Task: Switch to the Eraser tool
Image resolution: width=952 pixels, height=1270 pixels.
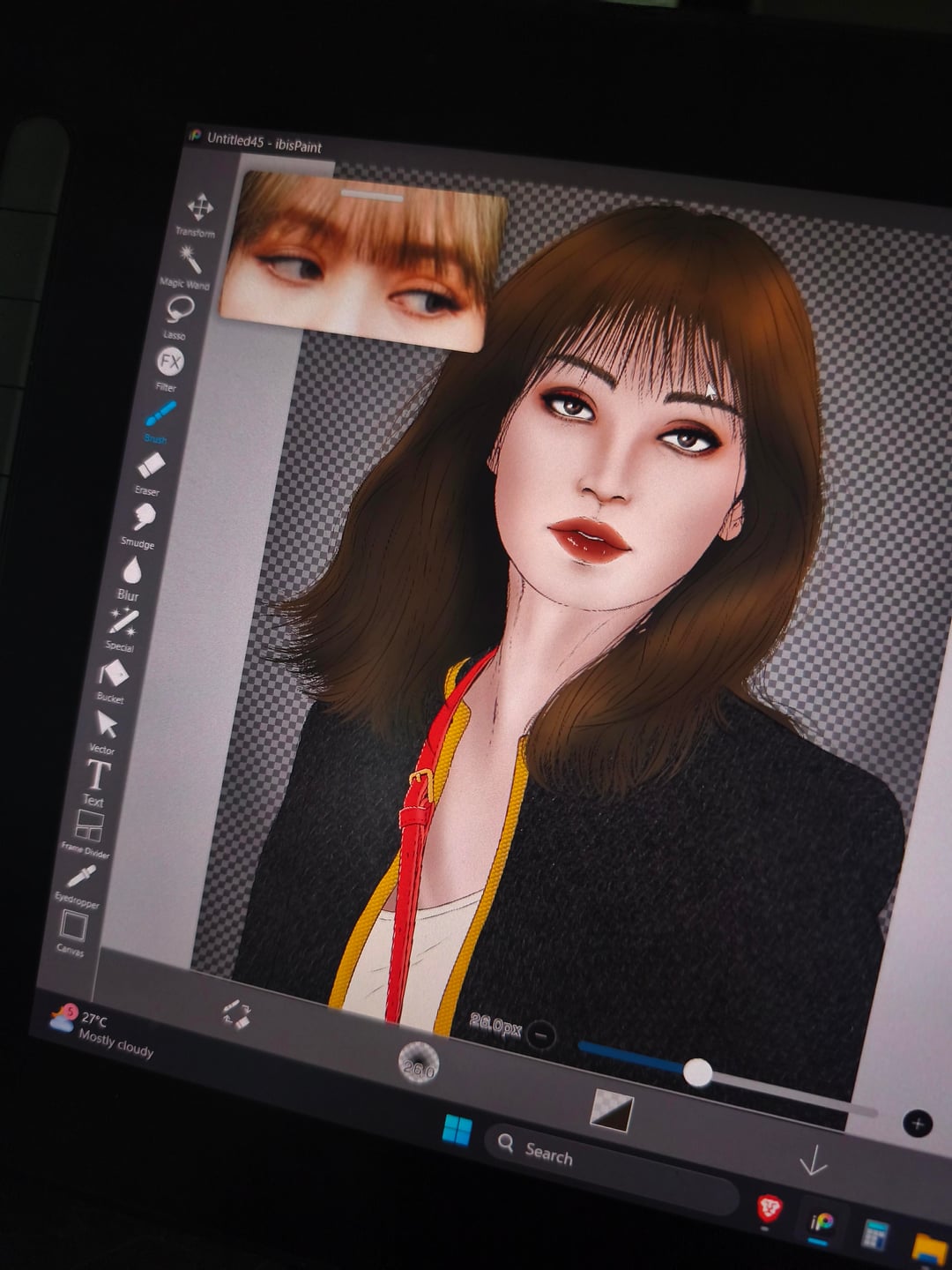Action: tap(152, 465)
